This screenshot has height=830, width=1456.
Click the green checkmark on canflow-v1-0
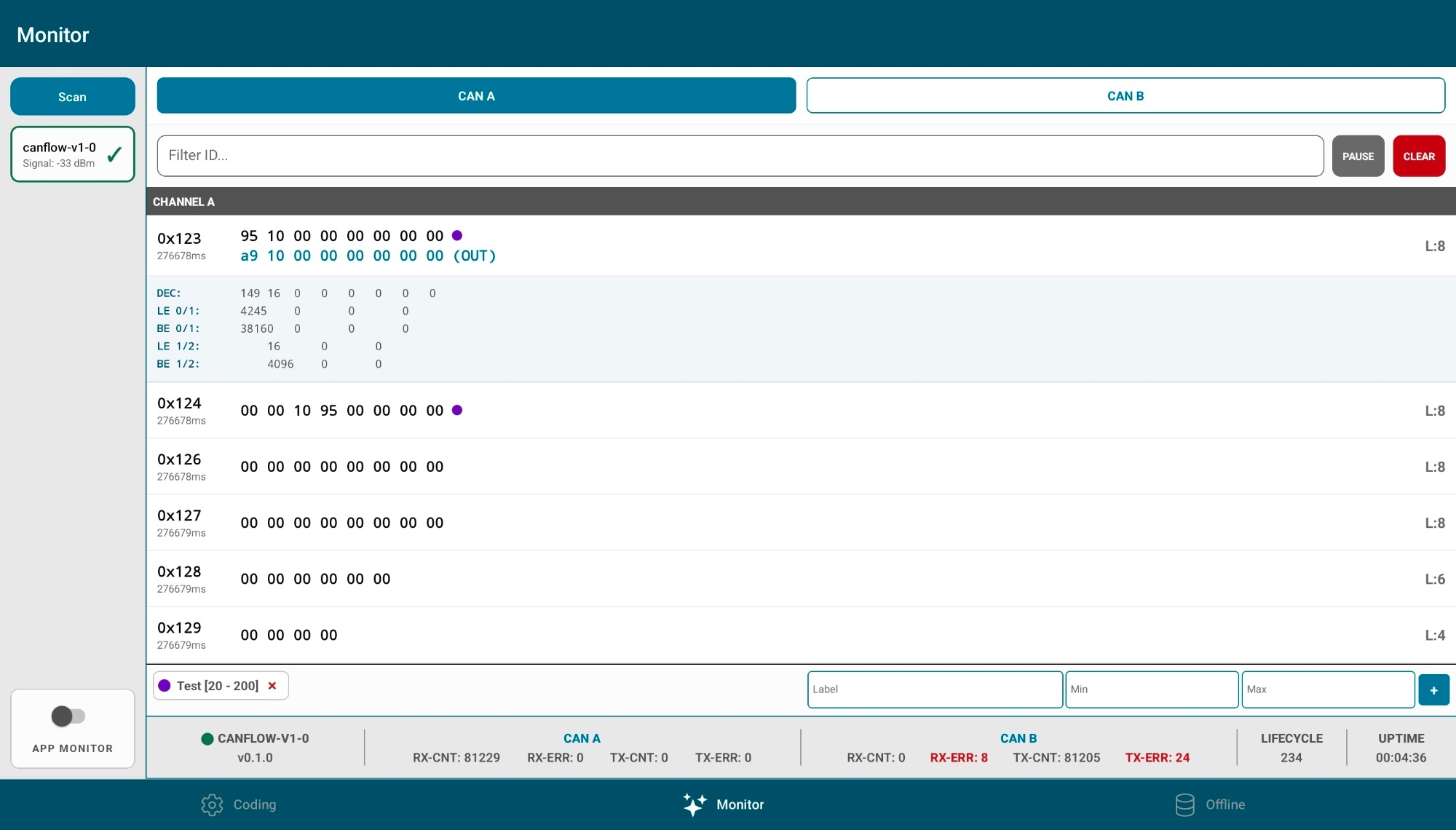coord(114,154)
